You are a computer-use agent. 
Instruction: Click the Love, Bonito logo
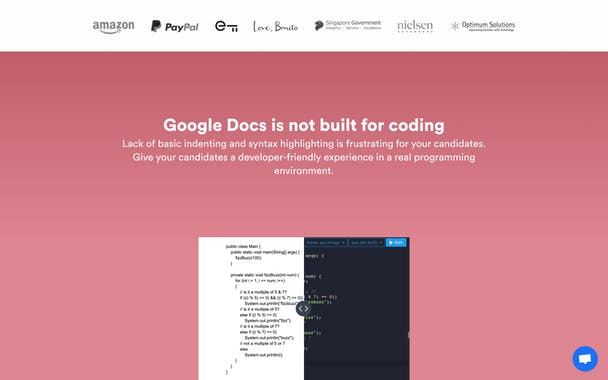[275, 26]
